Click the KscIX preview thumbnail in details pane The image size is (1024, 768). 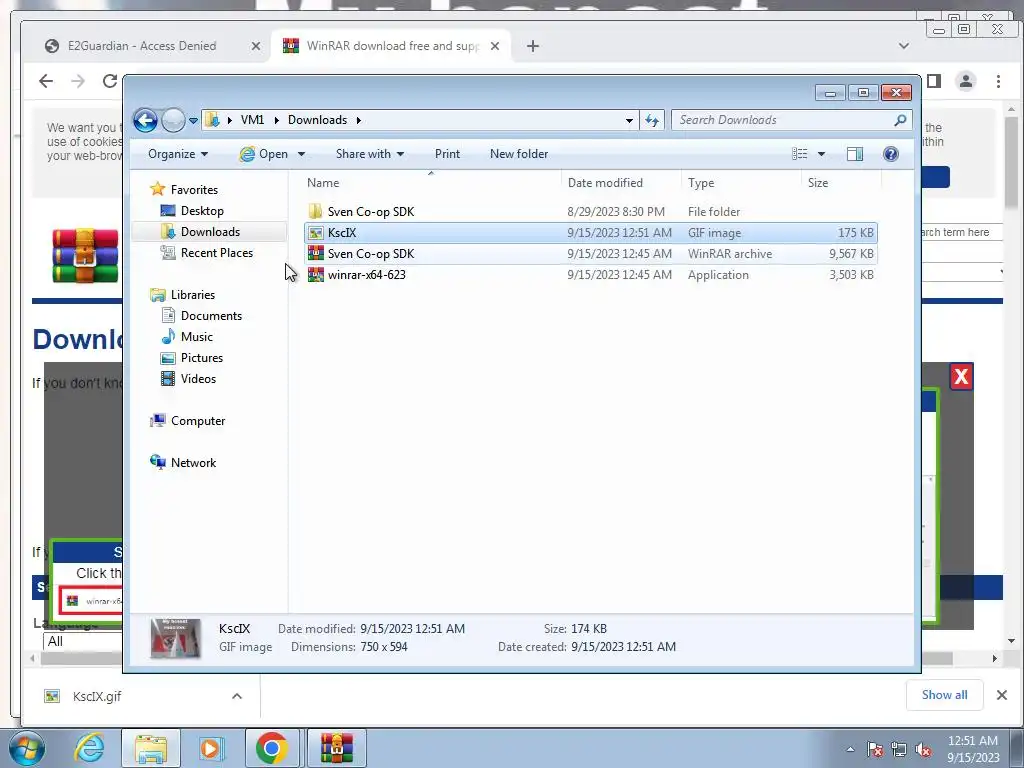[175, 638]
